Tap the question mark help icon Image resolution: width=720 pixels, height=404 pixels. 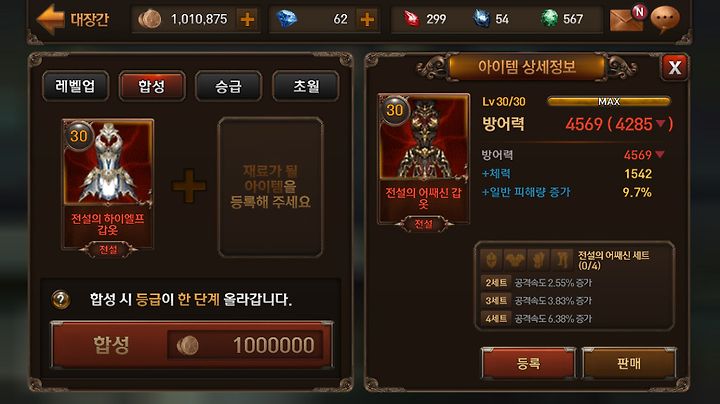[x=61, y=300]
